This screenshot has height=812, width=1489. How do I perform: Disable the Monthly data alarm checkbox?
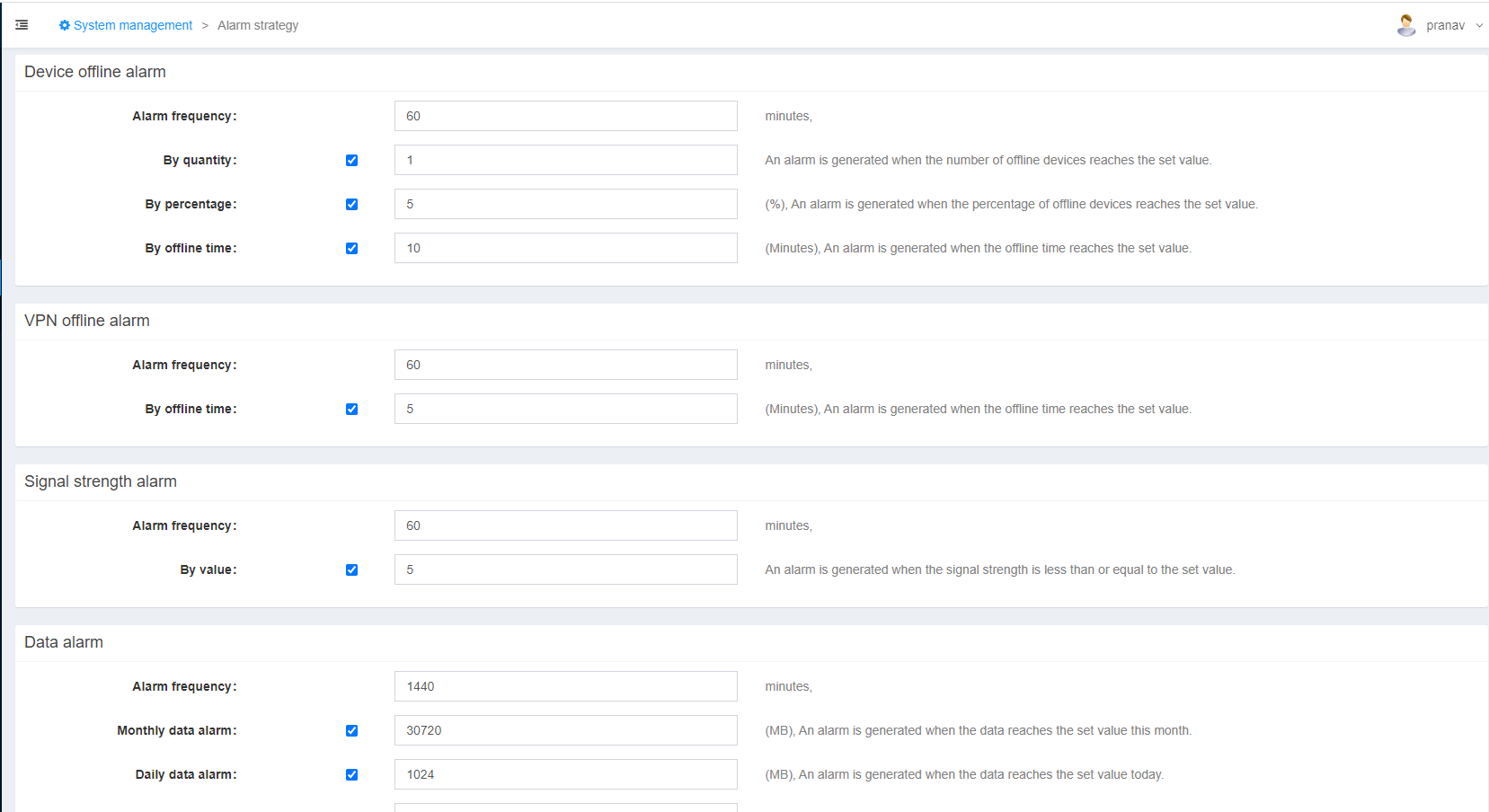point(351,731)
